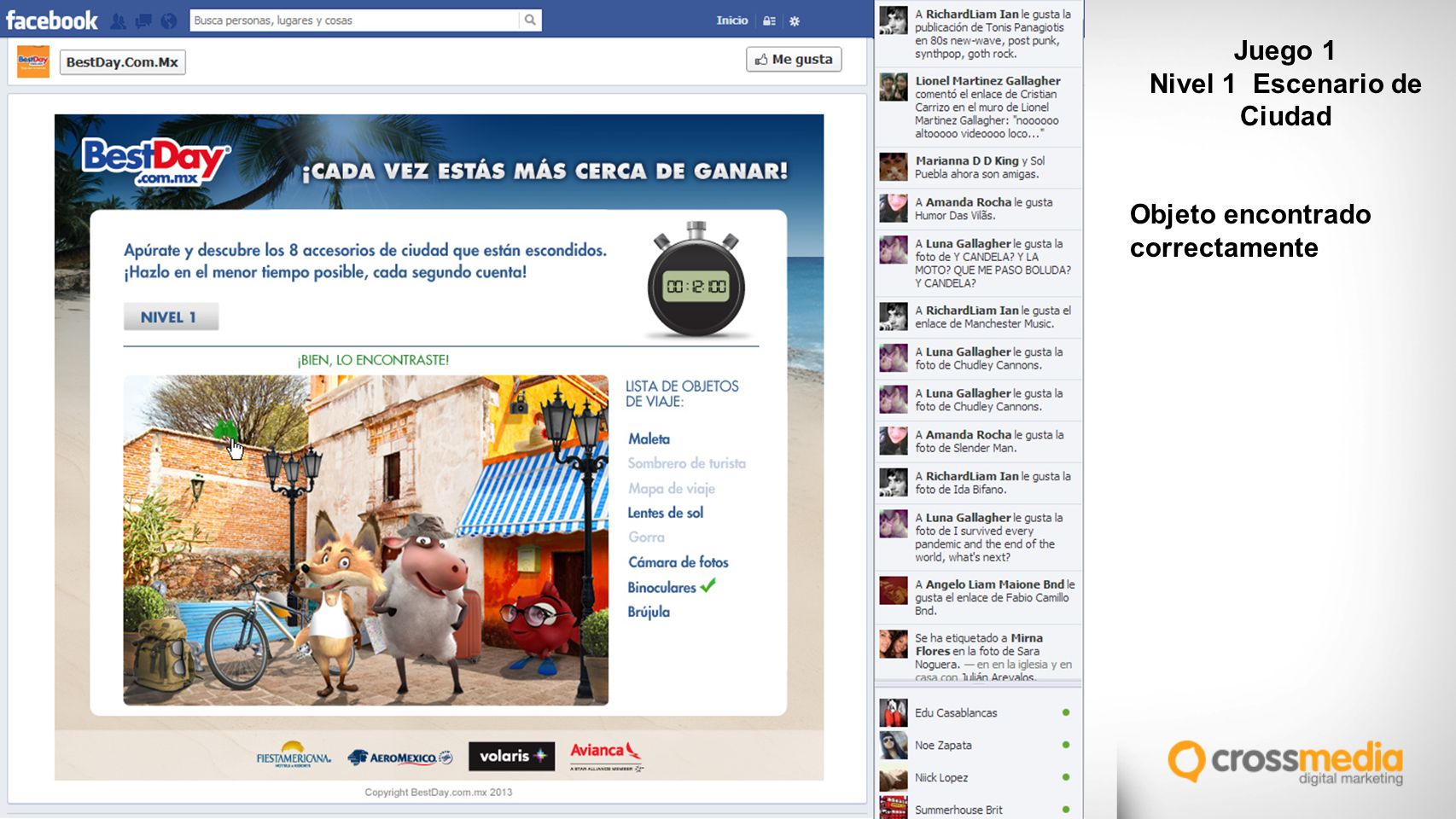Click the Facebook logo
Image resolution: width=1456 pixels, height=819 pixels.
[52, 20]
